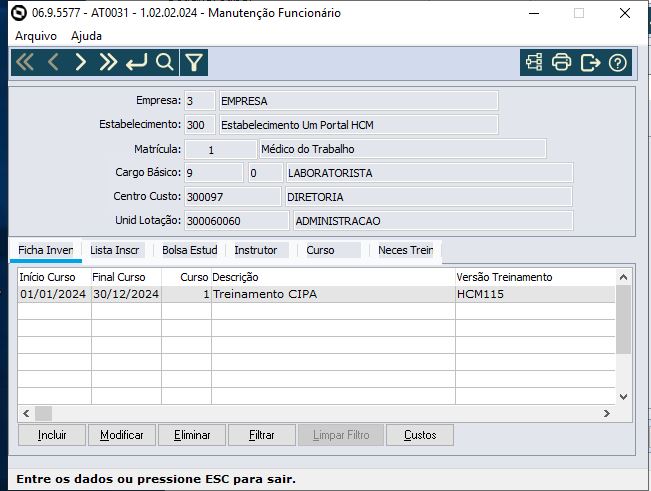Click the LABORATORISTA description field
651x491 pixels.
(x=429, y=173)
